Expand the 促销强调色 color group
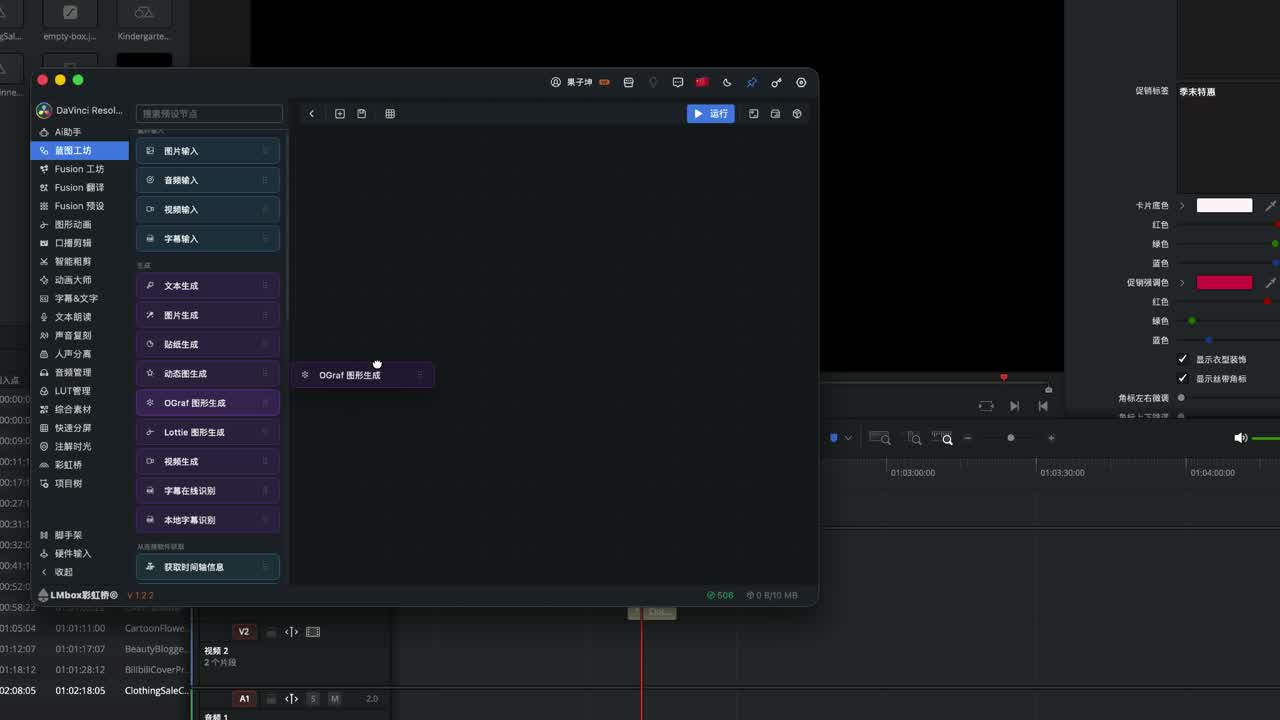The image size is (1280, 720). tap(1182, 283)
